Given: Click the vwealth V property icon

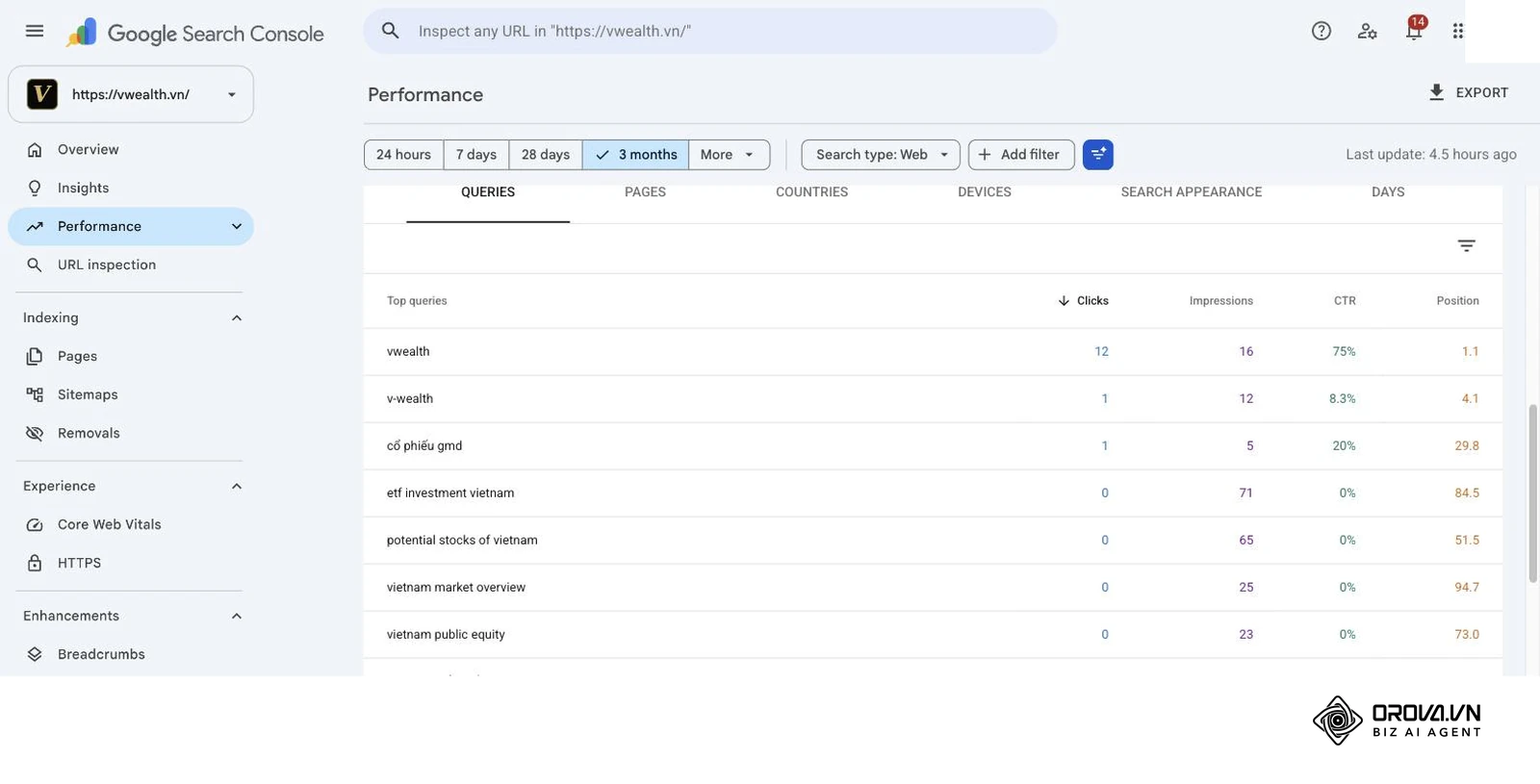Looking at the screenshot, I should (x=41, y=94).
